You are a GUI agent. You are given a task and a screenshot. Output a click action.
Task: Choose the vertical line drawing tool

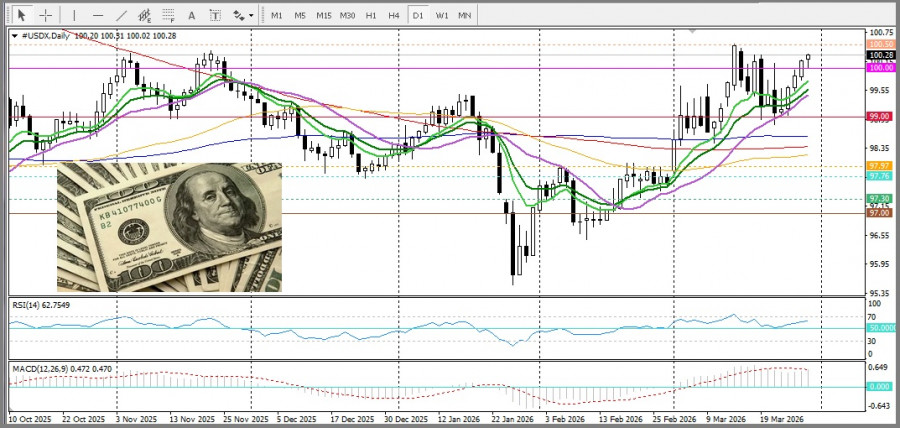pyautogui.click(x=72, y=16)
